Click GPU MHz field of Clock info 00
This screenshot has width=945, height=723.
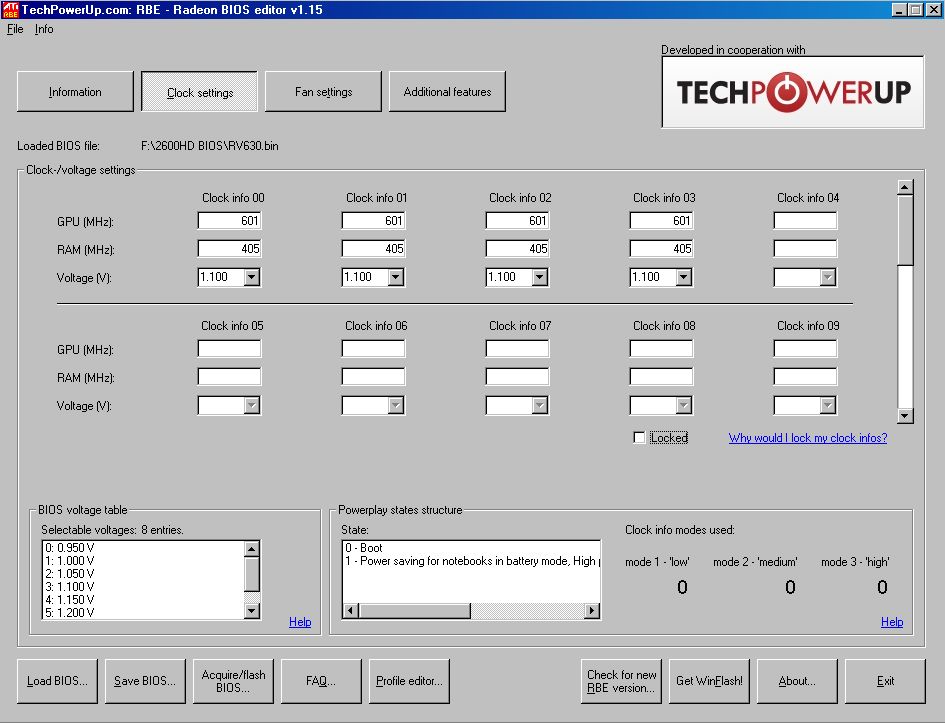[229, 221]
